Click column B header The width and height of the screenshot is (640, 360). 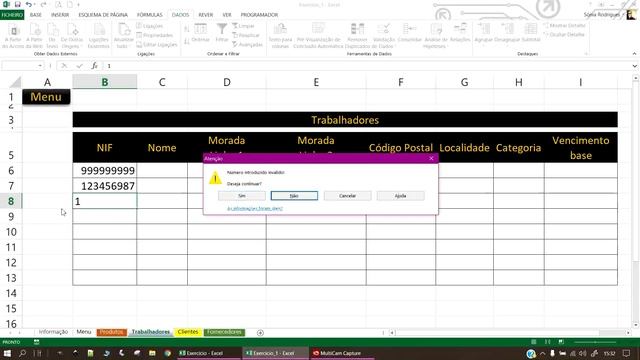(x=105, y=82)
